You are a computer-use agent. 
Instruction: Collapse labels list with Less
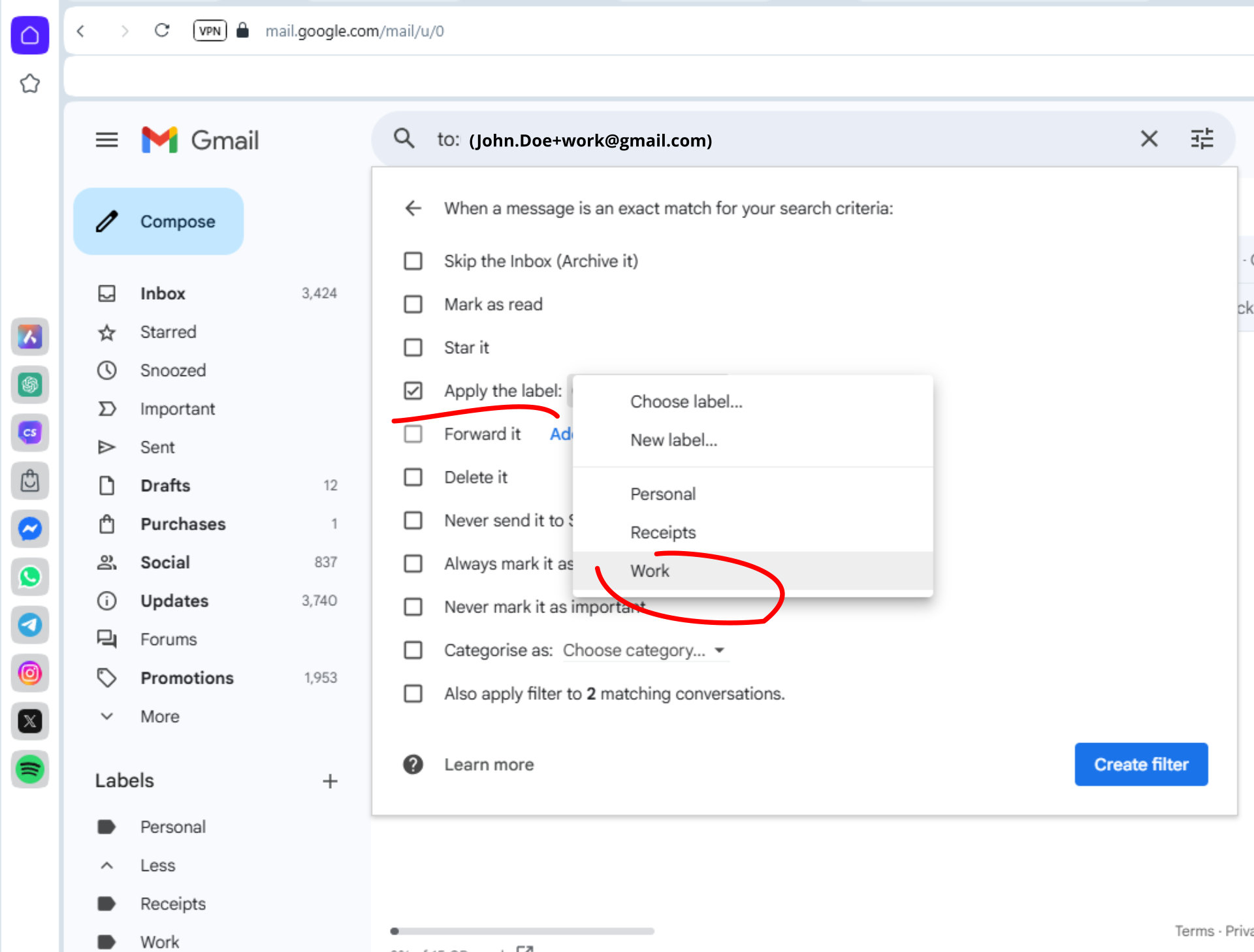pyautogui.click(x=157, y=865)
